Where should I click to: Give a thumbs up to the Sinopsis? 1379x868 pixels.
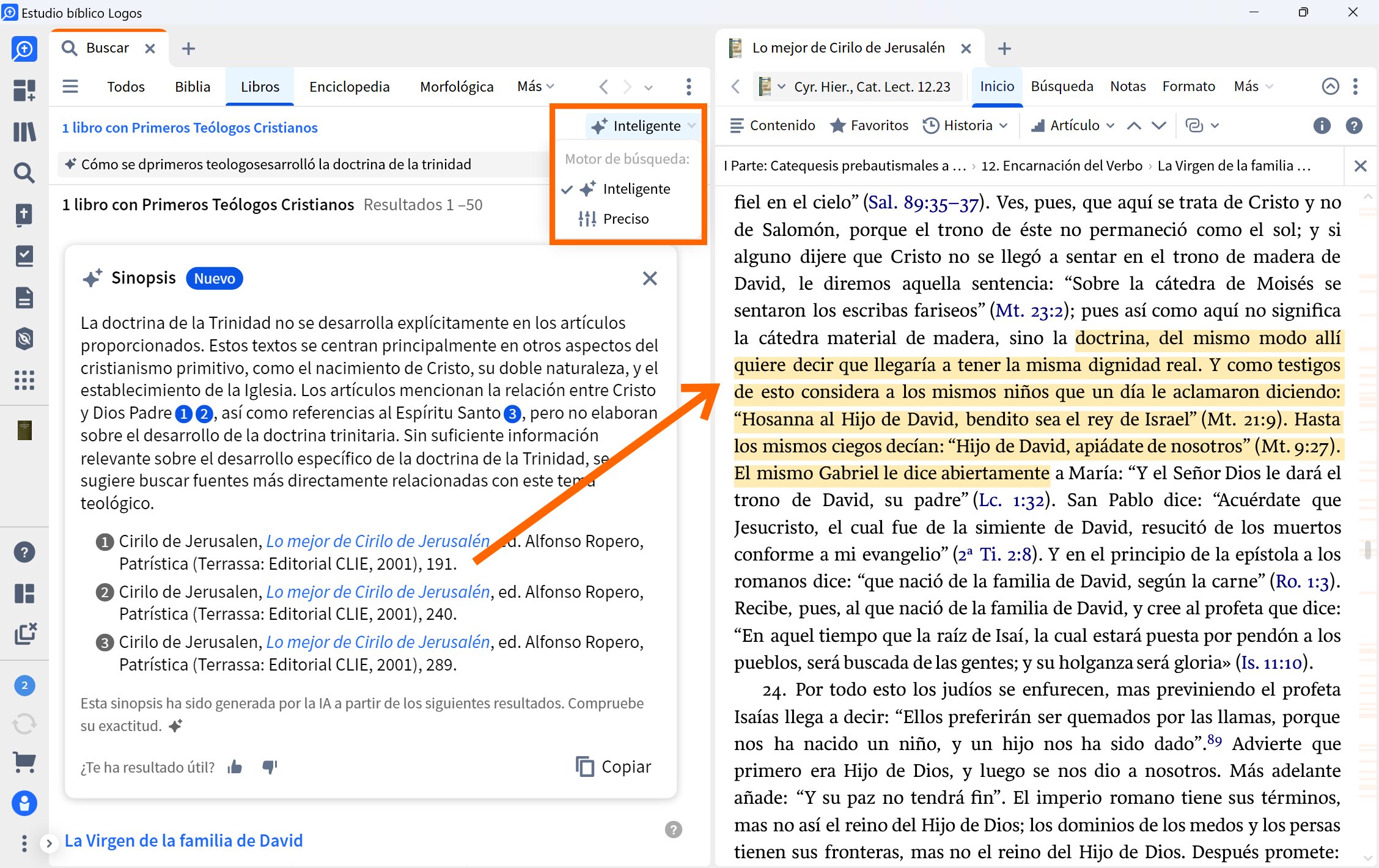236,768
